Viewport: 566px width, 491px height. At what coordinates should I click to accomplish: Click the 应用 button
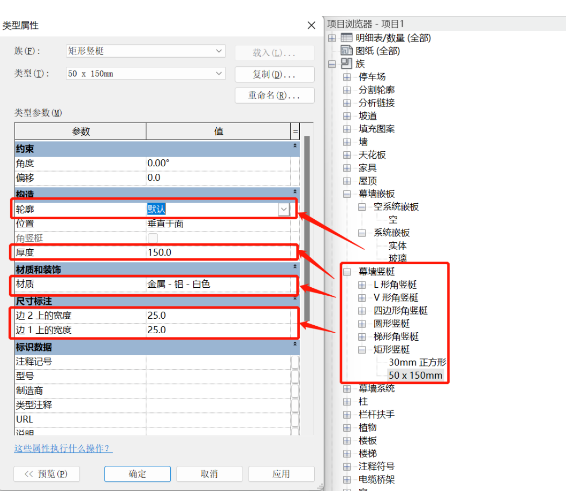click(281, 474)
